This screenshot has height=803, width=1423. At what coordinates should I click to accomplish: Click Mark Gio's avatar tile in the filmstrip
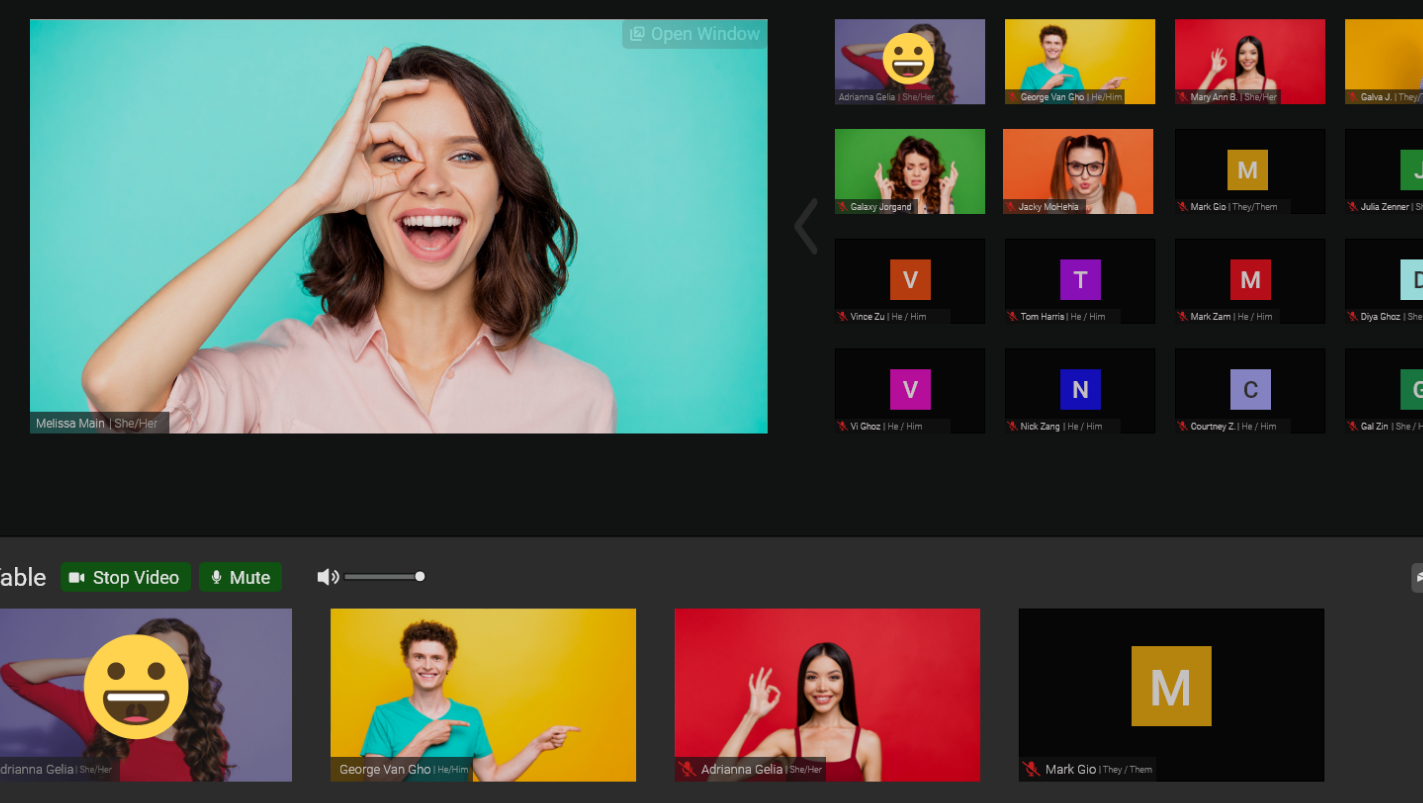click(1170, 694)
